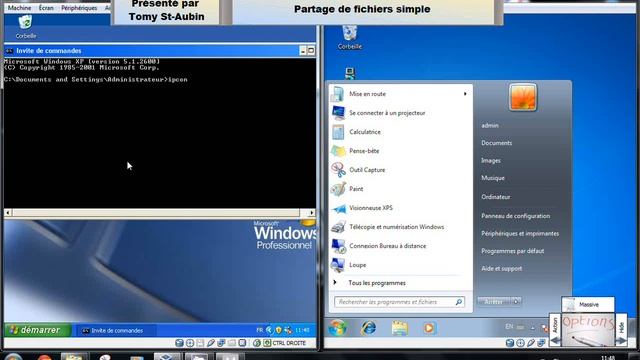Click Windows 7 VM USB status icon
Screen dimensions: 640x360
click(x=531, y=343)
